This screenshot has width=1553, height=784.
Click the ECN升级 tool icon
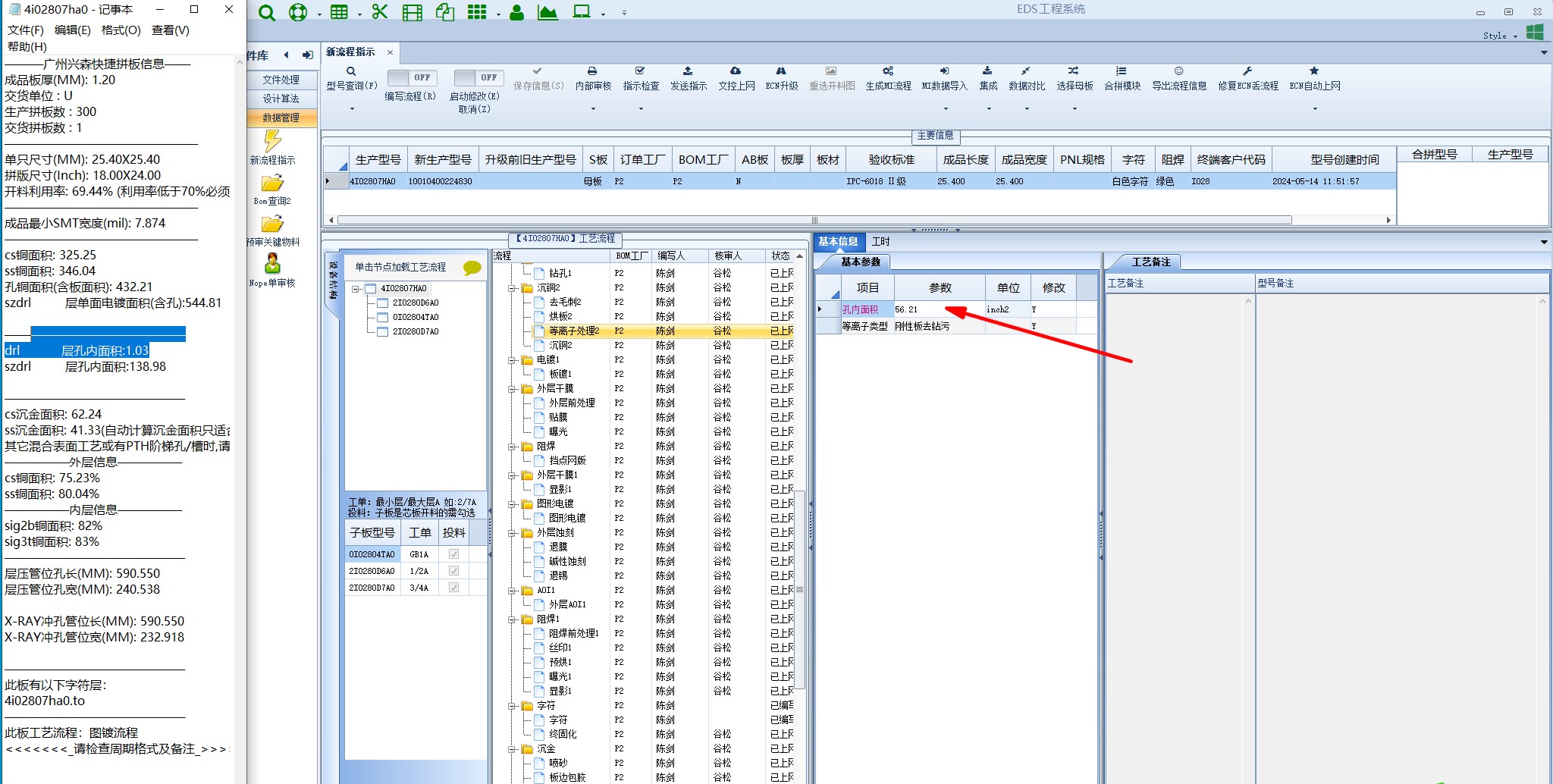781,71
